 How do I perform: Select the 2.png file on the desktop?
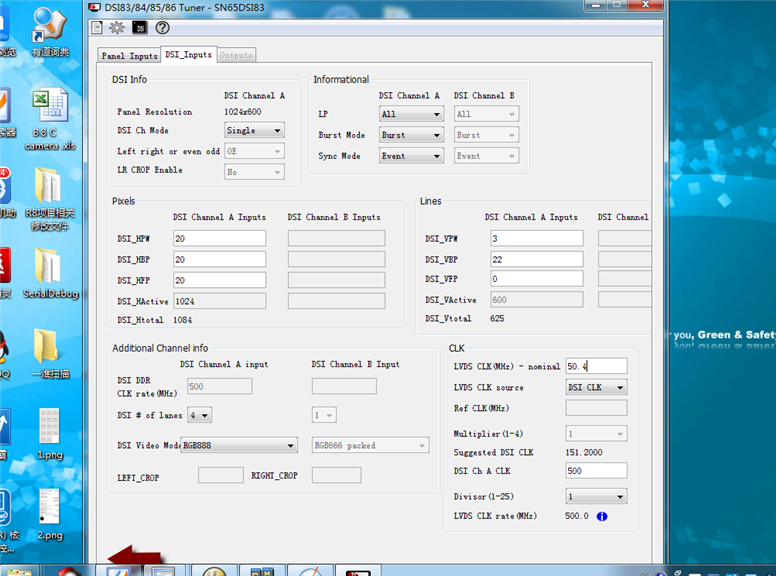[x=50, y=515]
